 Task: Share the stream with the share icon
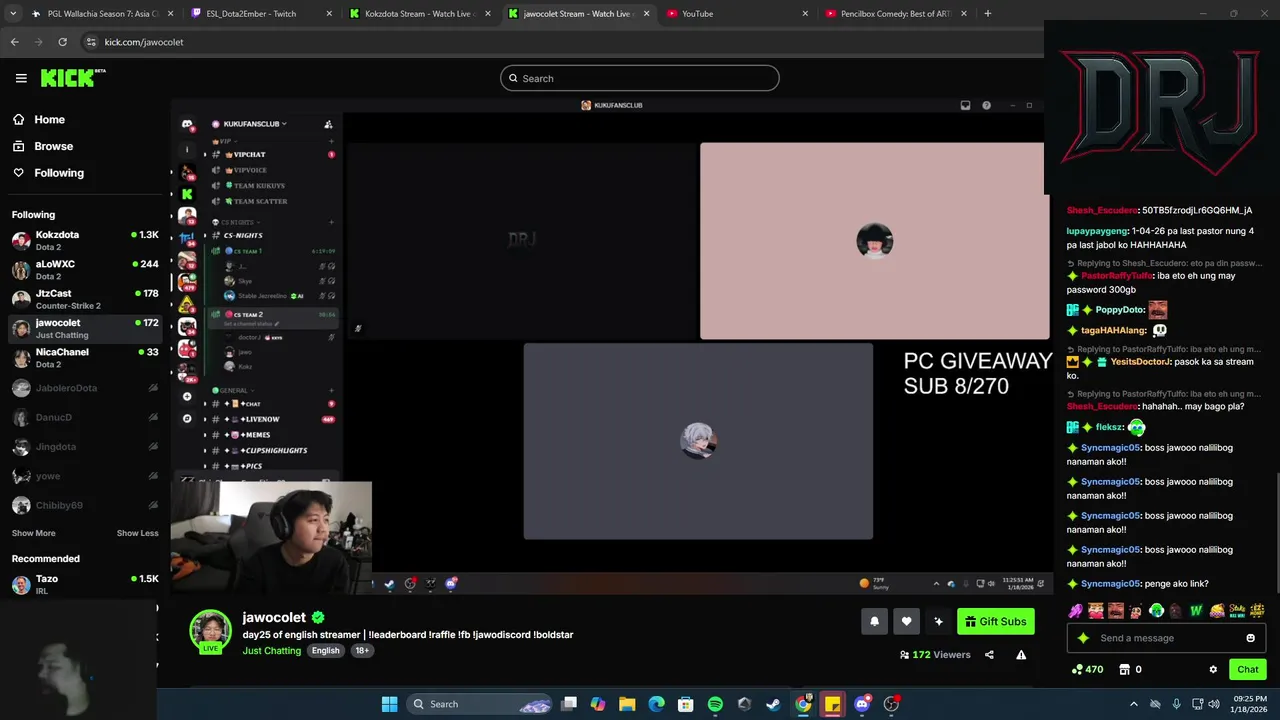(989, 655)
